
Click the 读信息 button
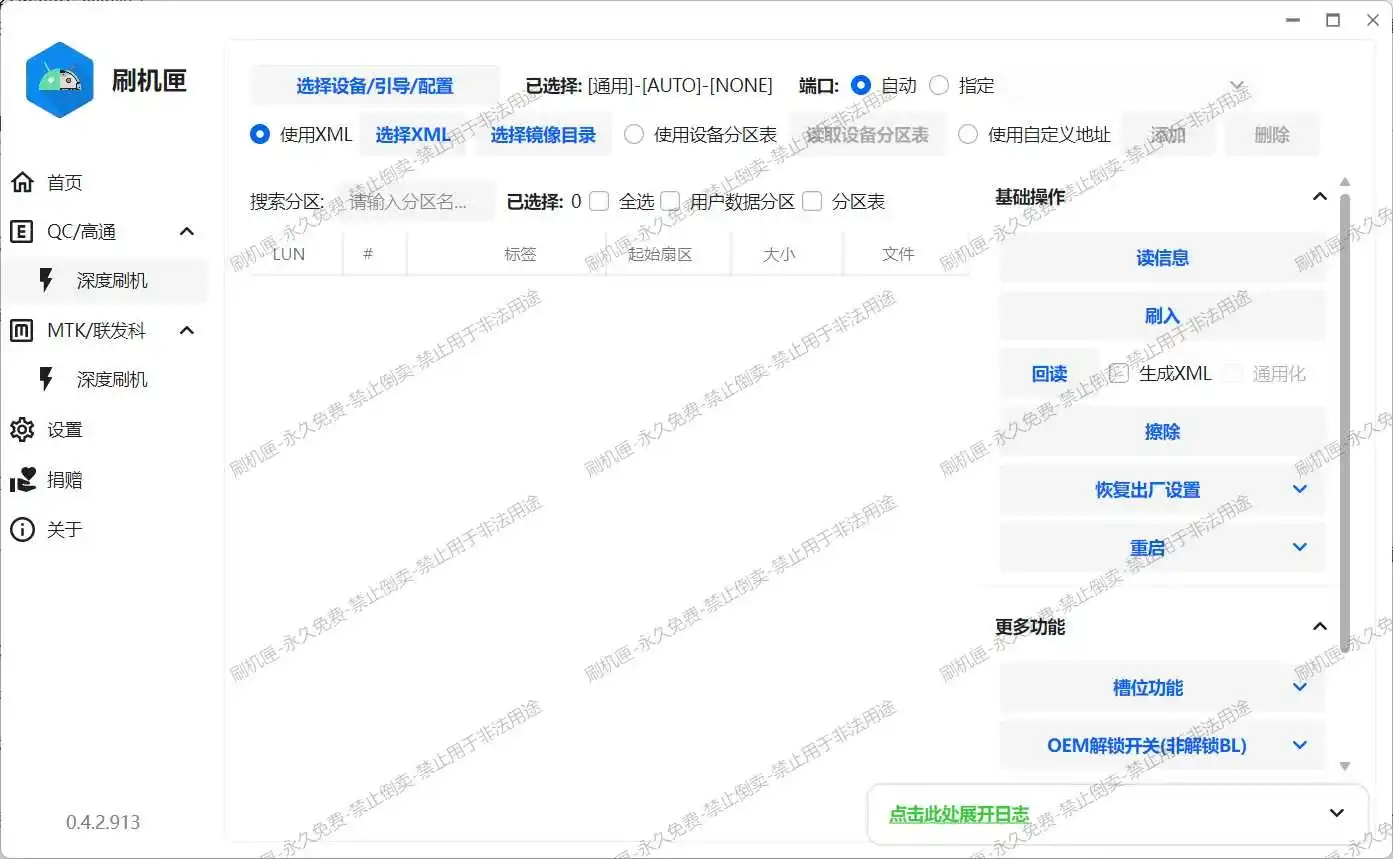click(x=1162, y=259)
